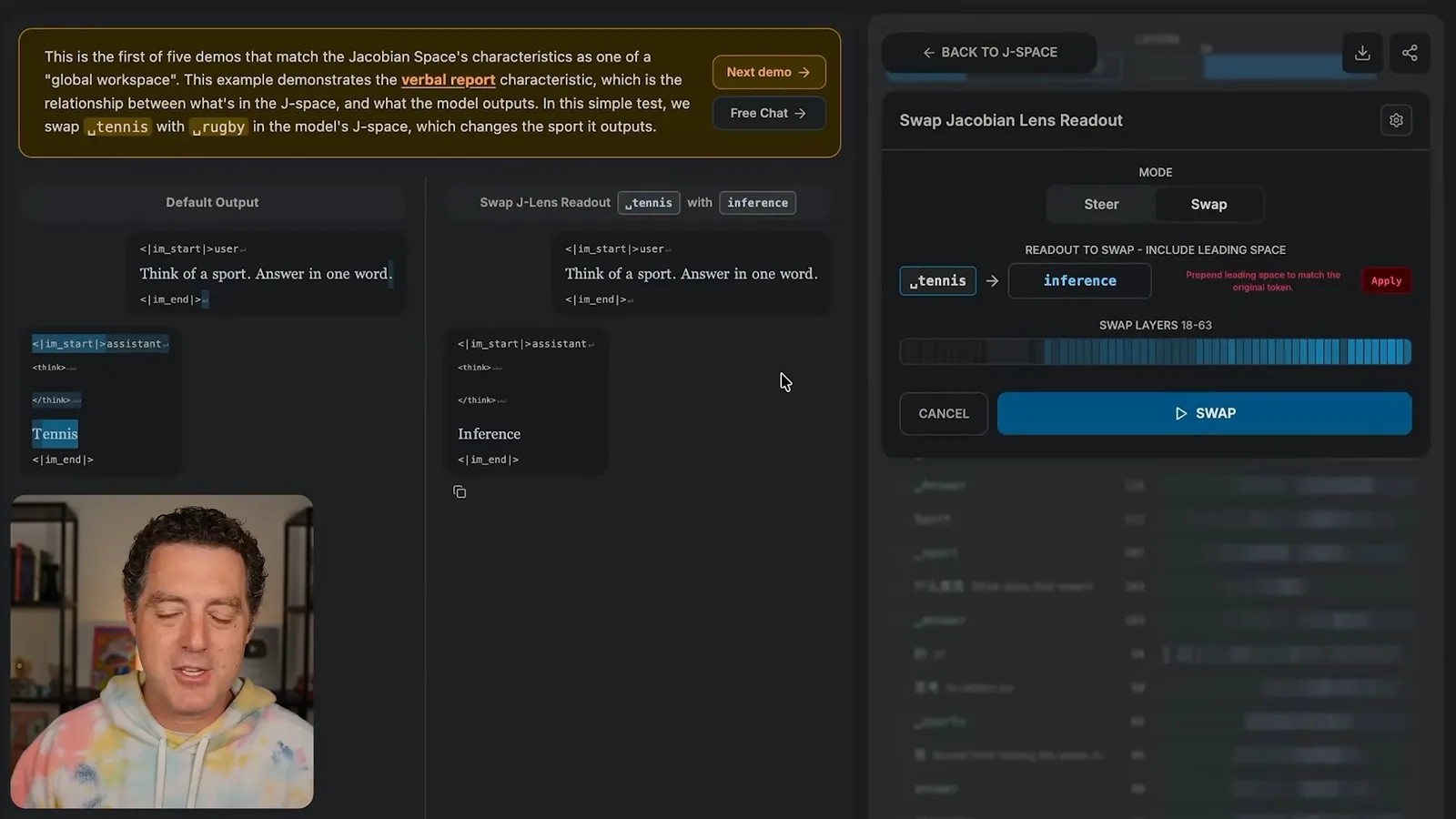Select the Default Output column header

click(x=212, y=203)
